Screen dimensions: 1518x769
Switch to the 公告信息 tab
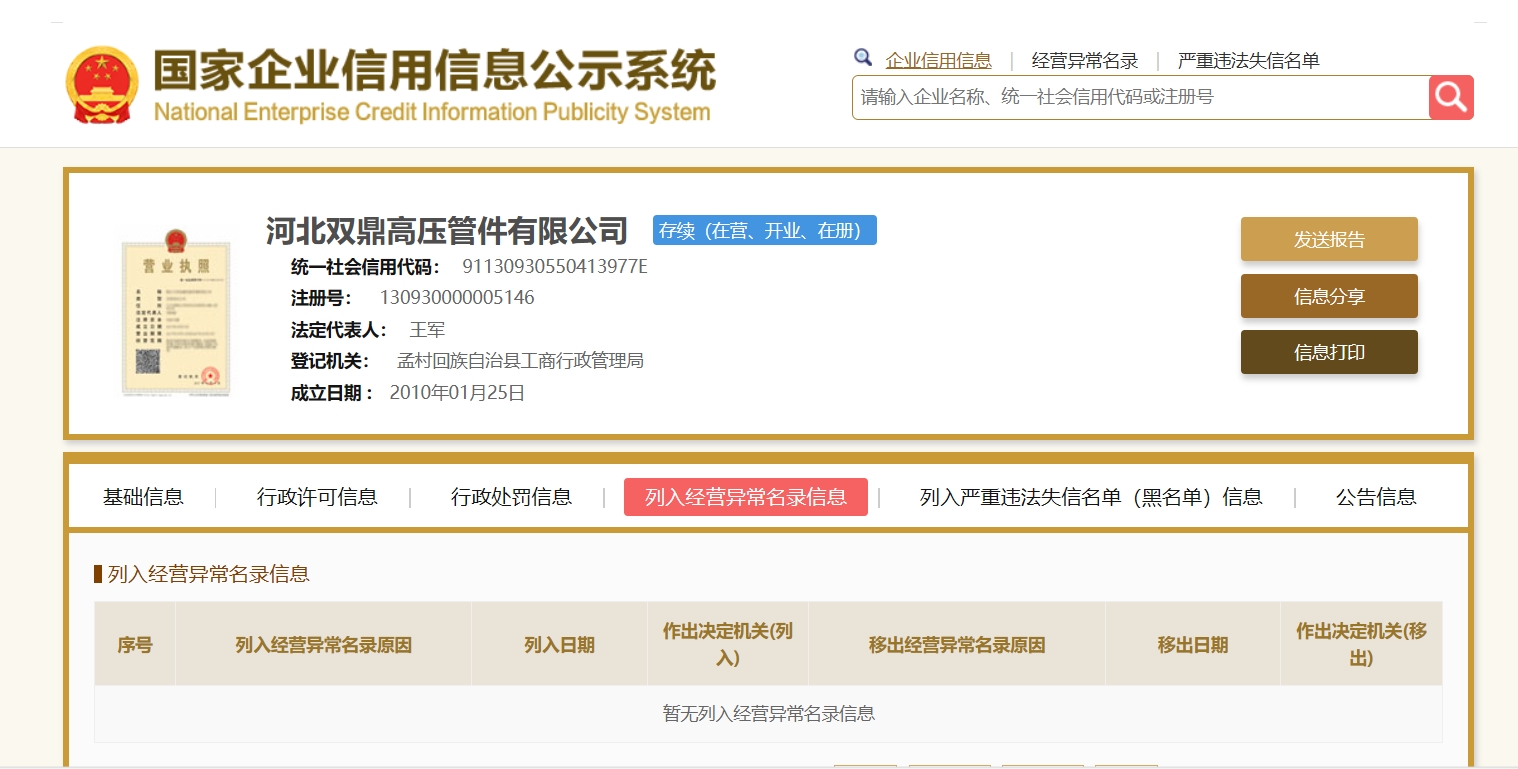pyautogui.click(x=1376, y=497)
